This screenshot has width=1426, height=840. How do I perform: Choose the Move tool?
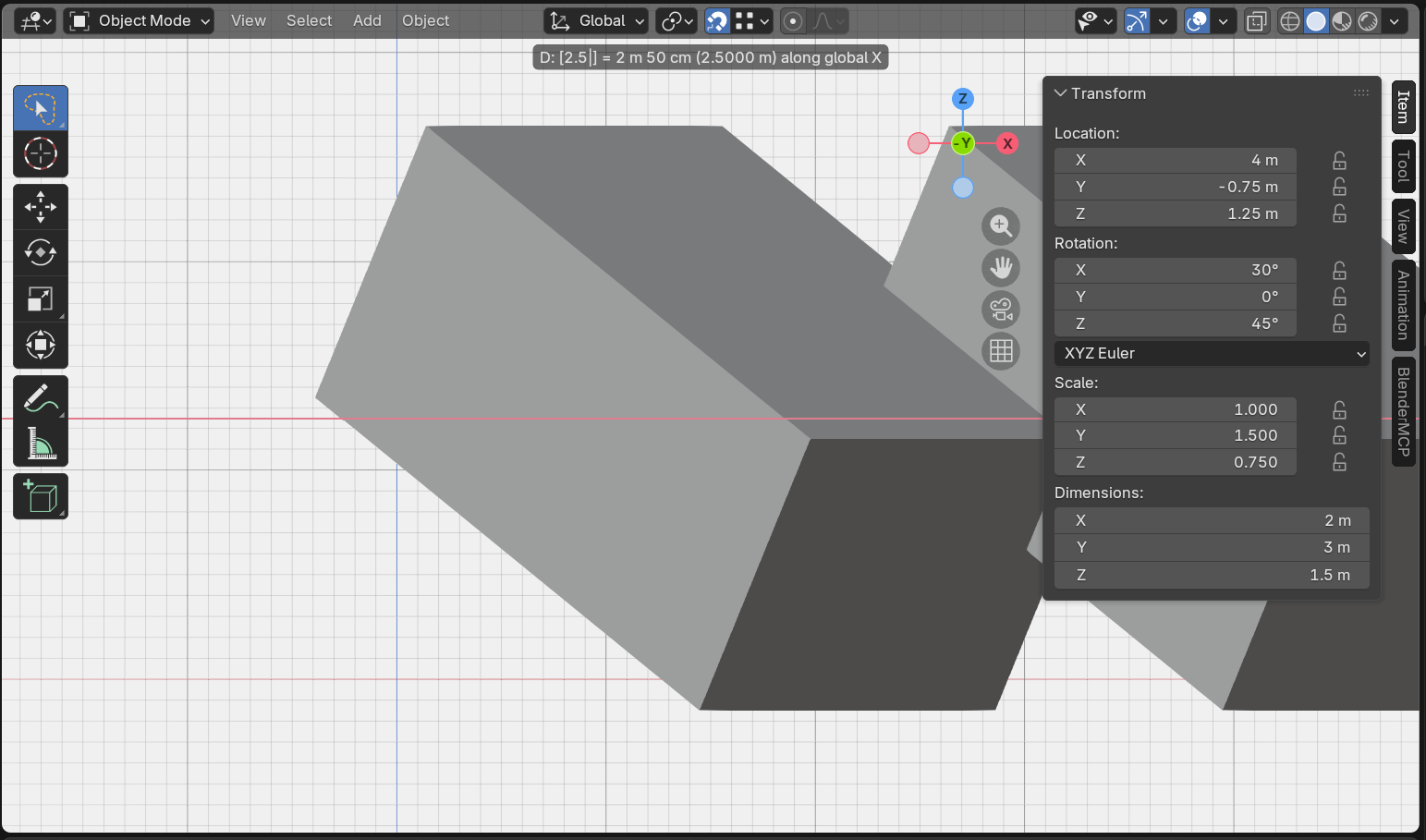(x=41, y=207)
